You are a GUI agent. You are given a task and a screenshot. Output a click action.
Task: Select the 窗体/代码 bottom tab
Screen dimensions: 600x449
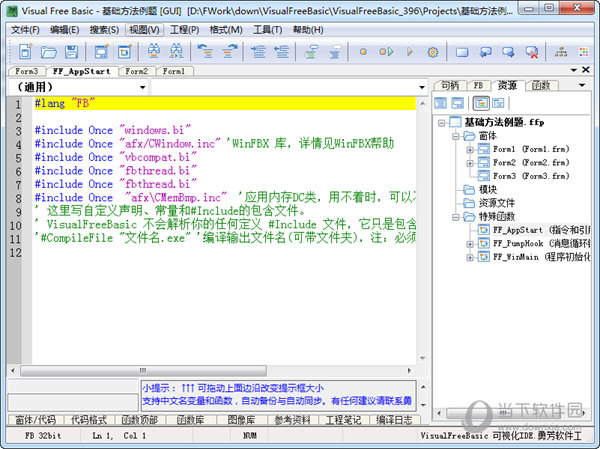(x=36, y=420)
